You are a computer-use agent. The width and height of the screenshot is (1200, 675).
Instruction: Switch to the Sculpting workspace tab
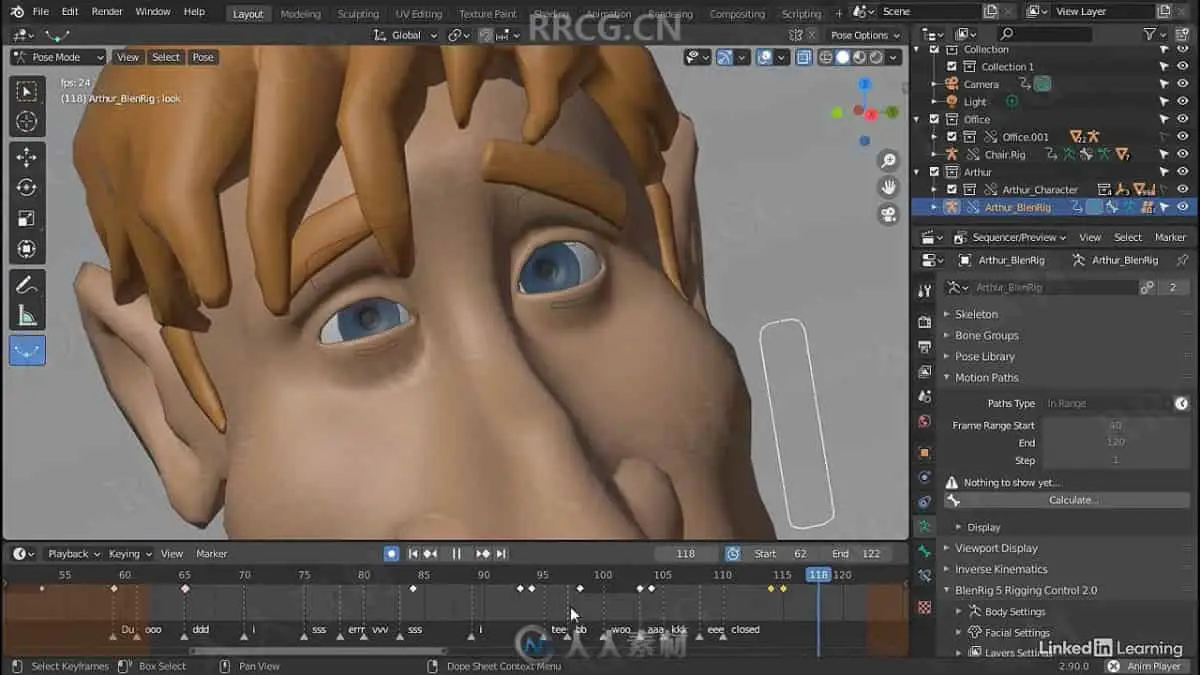[358, 14]
